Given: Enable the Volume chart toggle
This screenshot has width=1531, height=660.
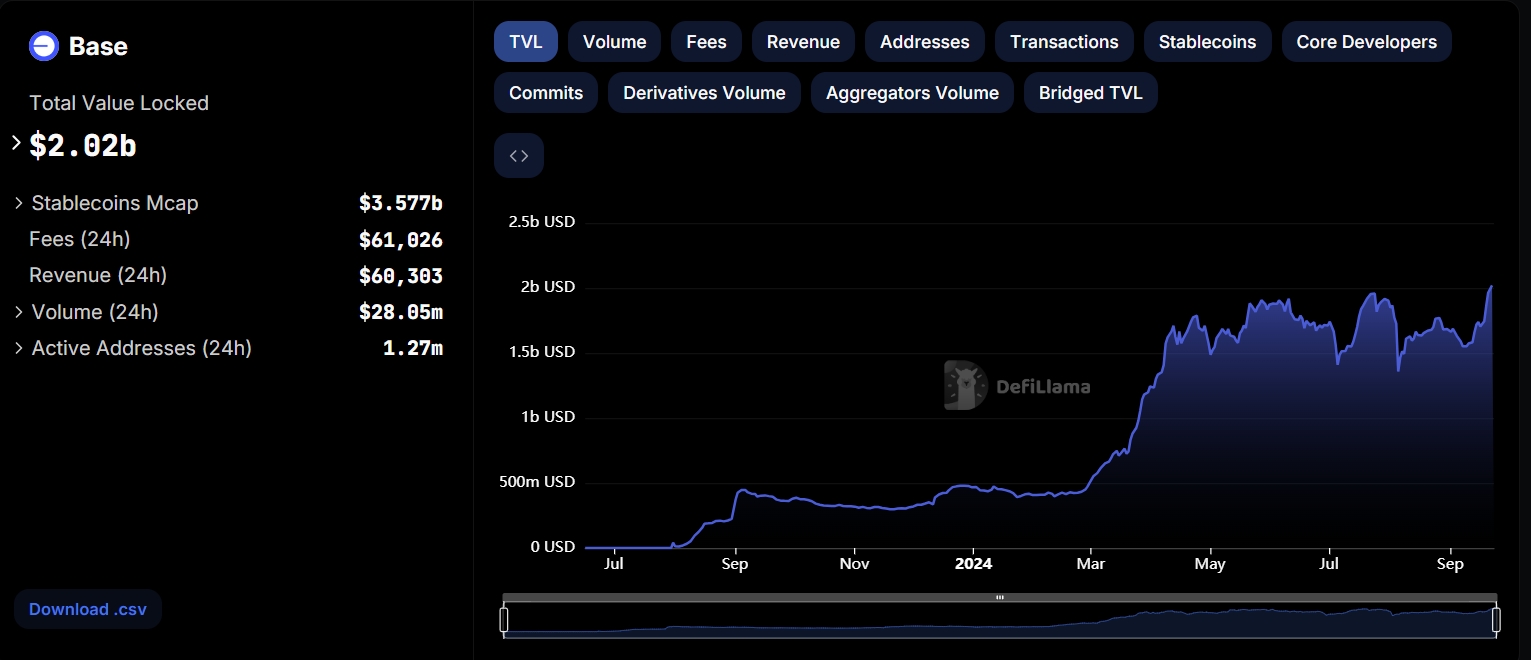Looking at the screenshot, I should 614,42.
